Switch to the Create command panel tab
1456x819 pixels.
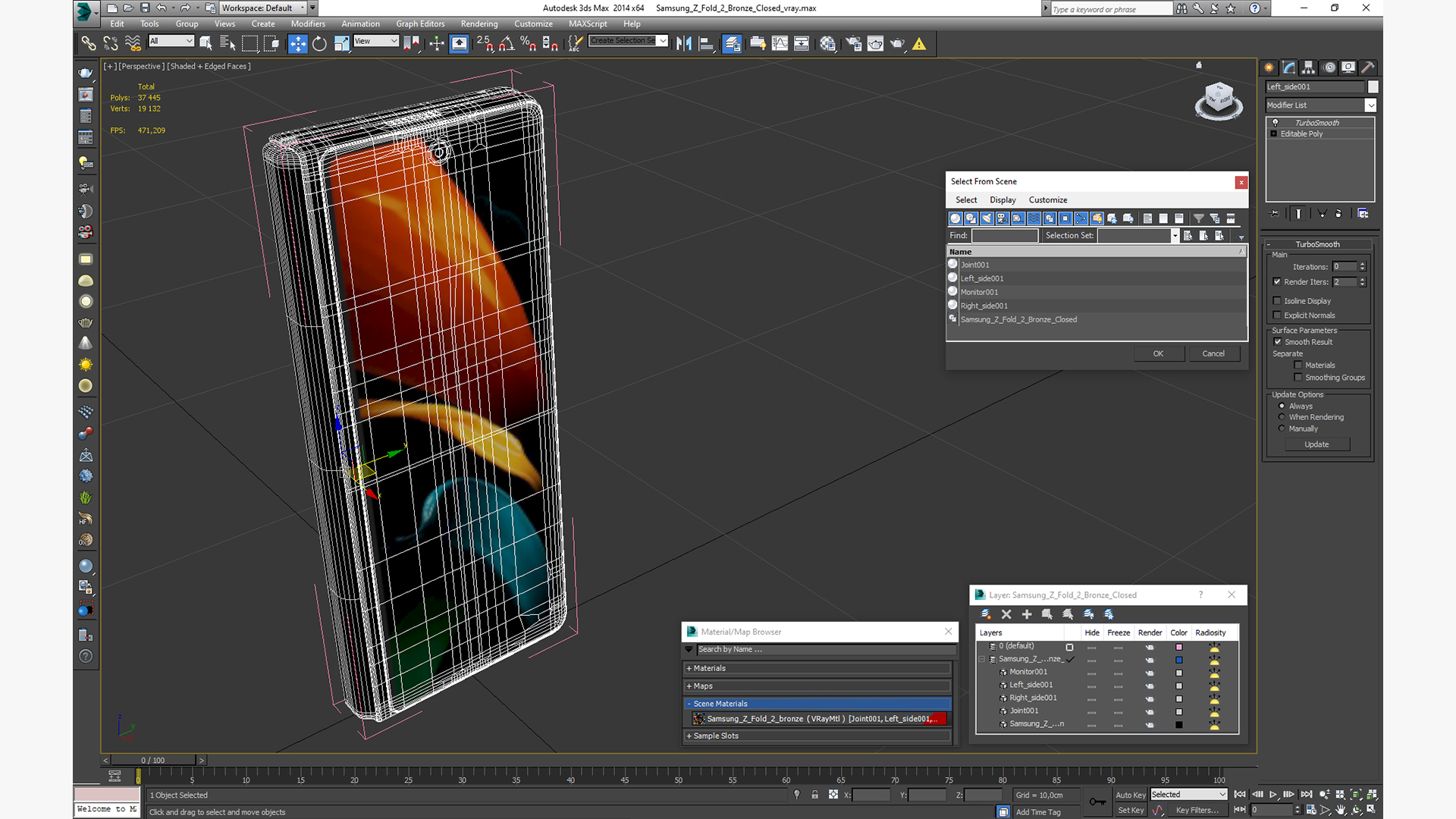(1269, 67)
